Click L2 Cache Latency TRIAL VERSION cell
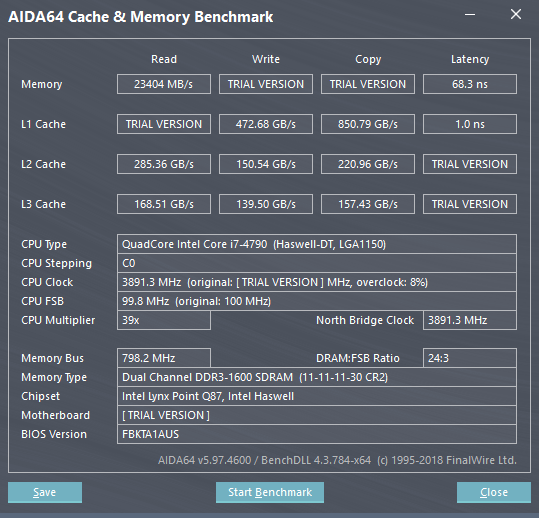This screenshot has width=539, height=518. pos(470,164)
